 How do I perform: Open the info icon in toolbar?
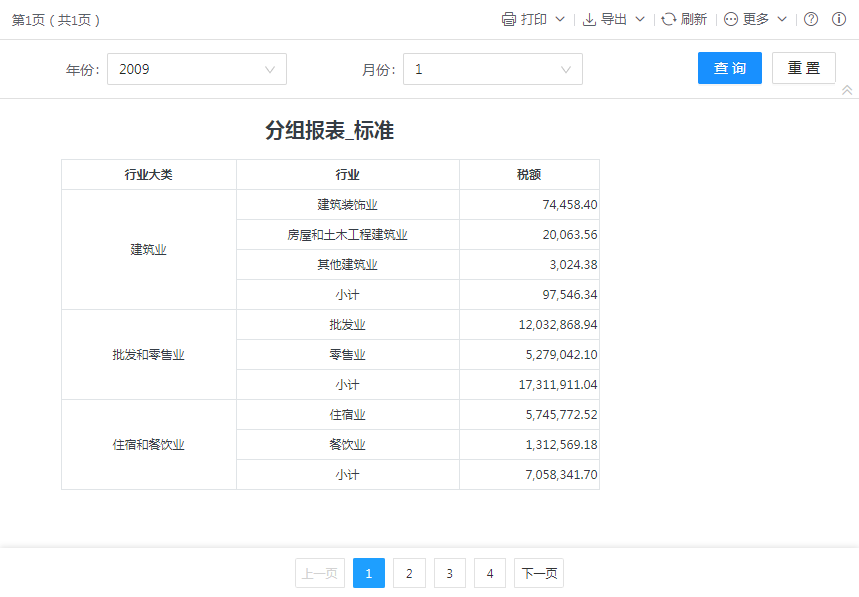click(x=839, y=19)
